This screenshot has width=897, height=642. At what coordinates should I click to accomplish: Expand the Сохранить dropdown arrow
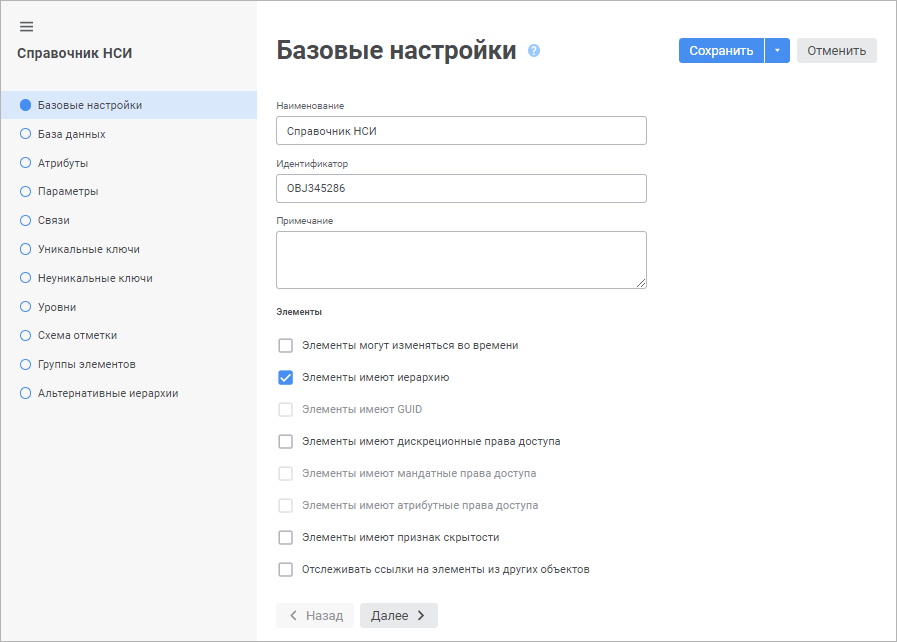point(777,51)
